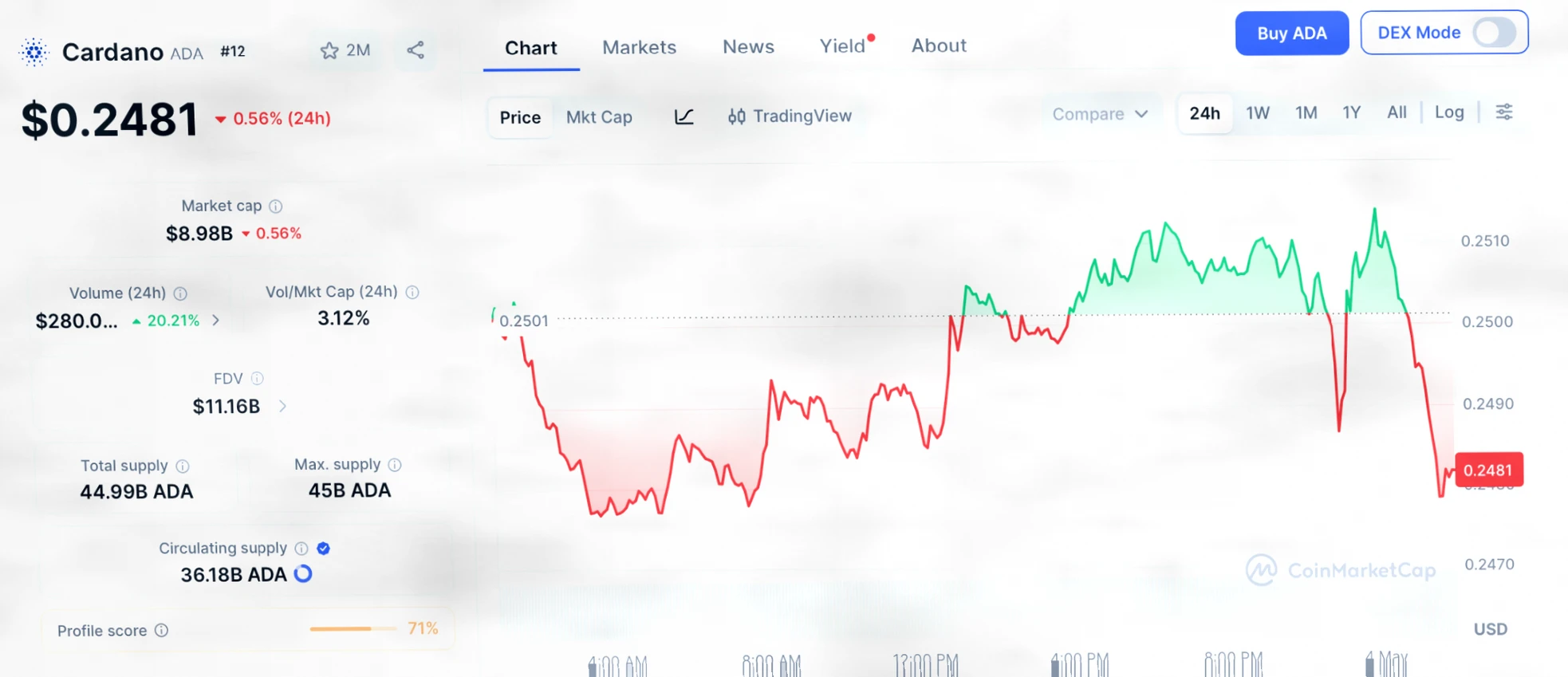Click the circulating supply progress ring
This screenshot has height=677, width=1568.
click(x=303, y=574)
